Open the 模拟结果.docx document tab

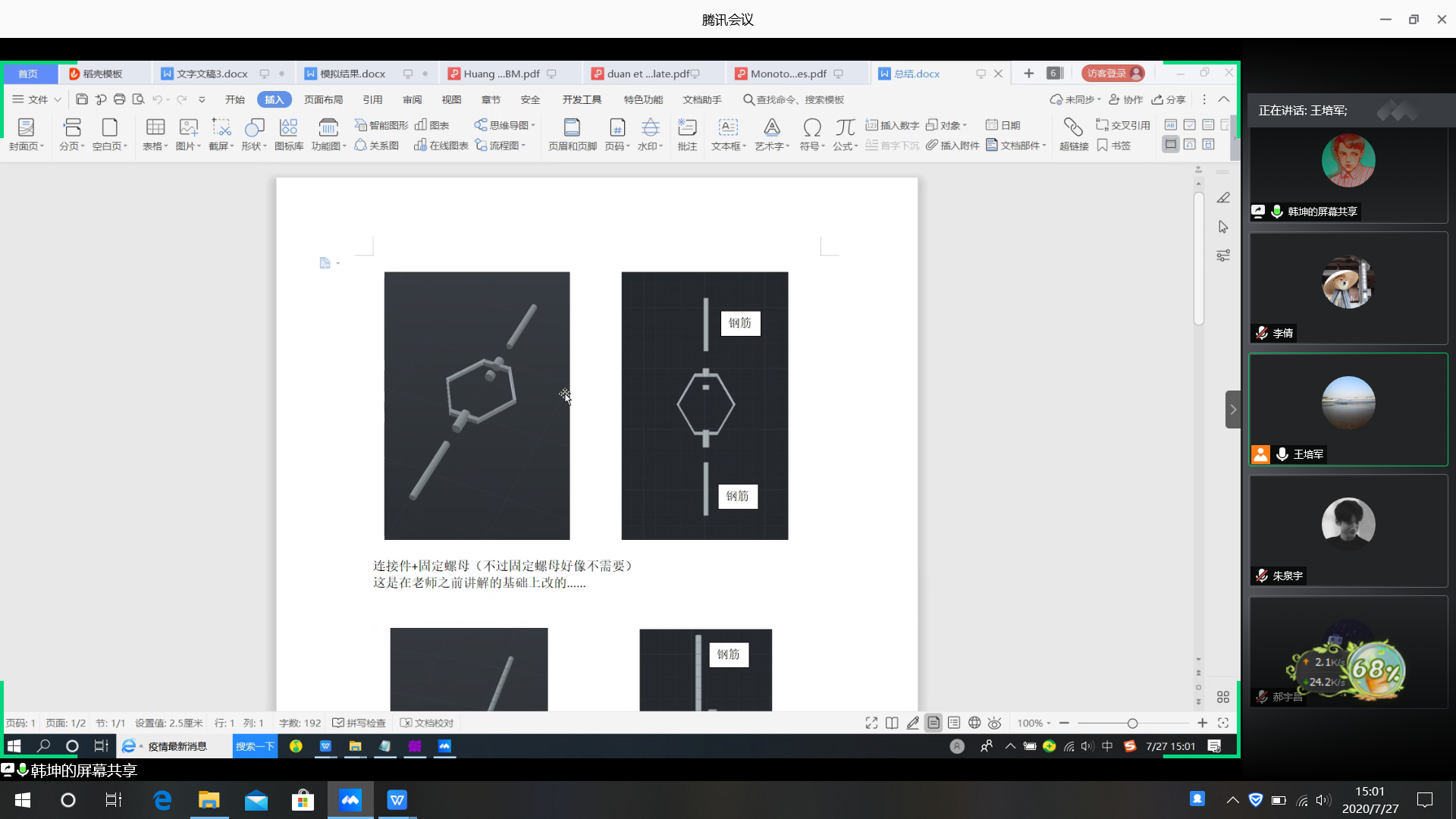coord(352,74)
